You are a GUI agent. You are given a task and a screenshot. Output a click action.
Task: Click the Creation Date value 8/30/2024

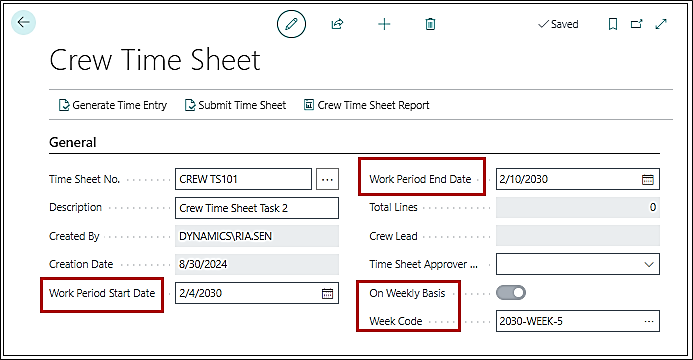coord(257,264)
